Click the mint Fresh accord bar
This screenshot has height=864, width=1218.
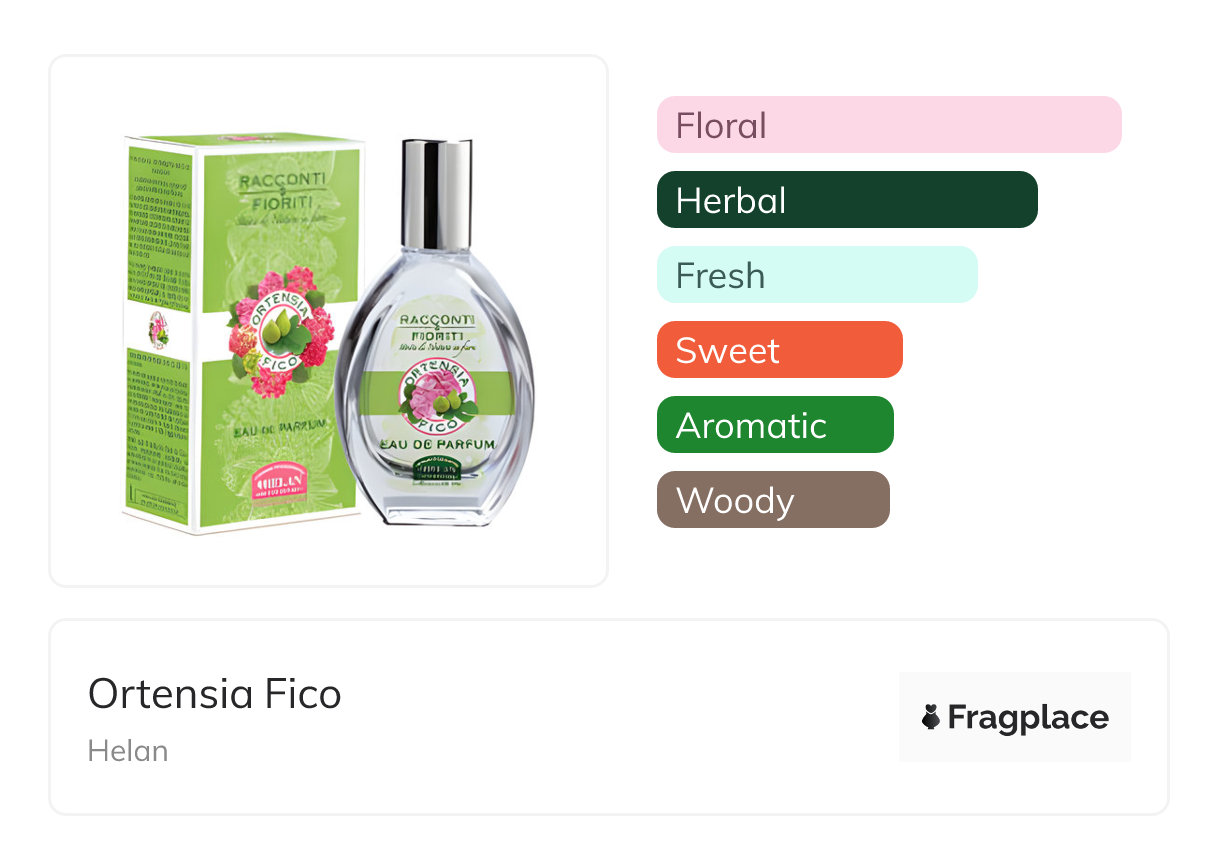pos(817,275)
